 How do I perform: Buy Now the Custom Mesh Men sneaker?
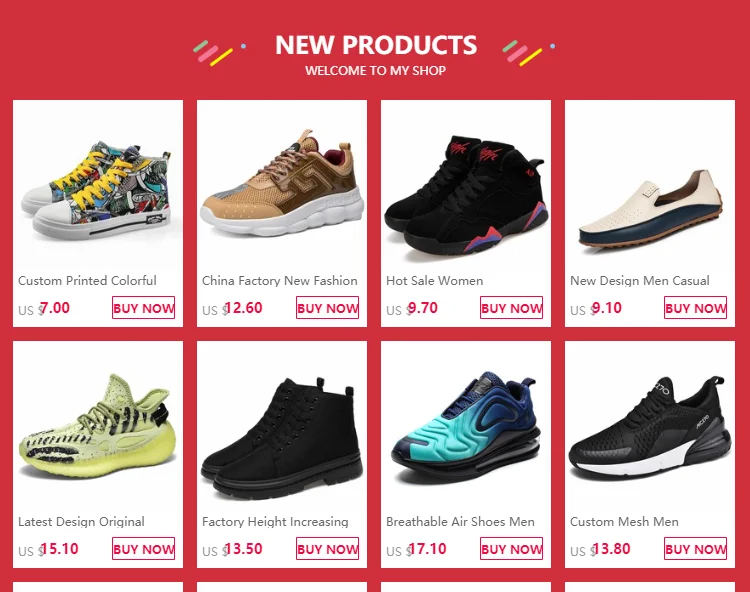tap(695, 548)
